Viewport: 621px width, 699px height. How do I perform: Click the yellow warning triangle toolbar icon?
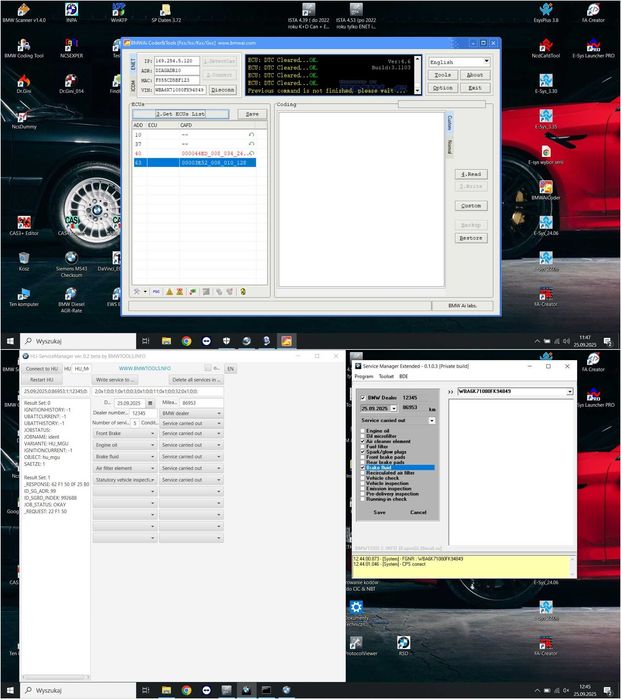169,292
